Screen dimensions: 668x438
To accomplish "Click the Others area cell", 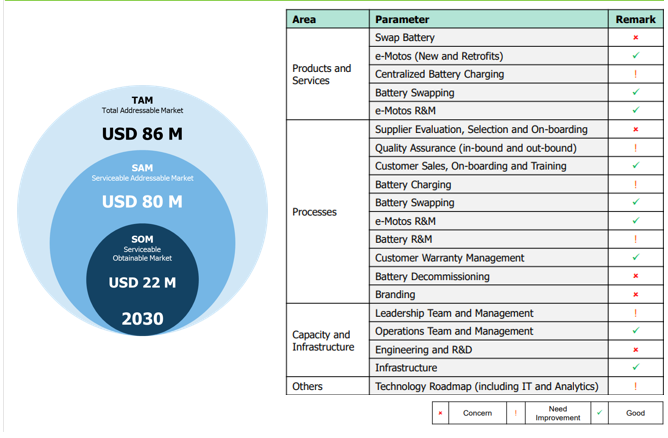I will coord(327,386).
